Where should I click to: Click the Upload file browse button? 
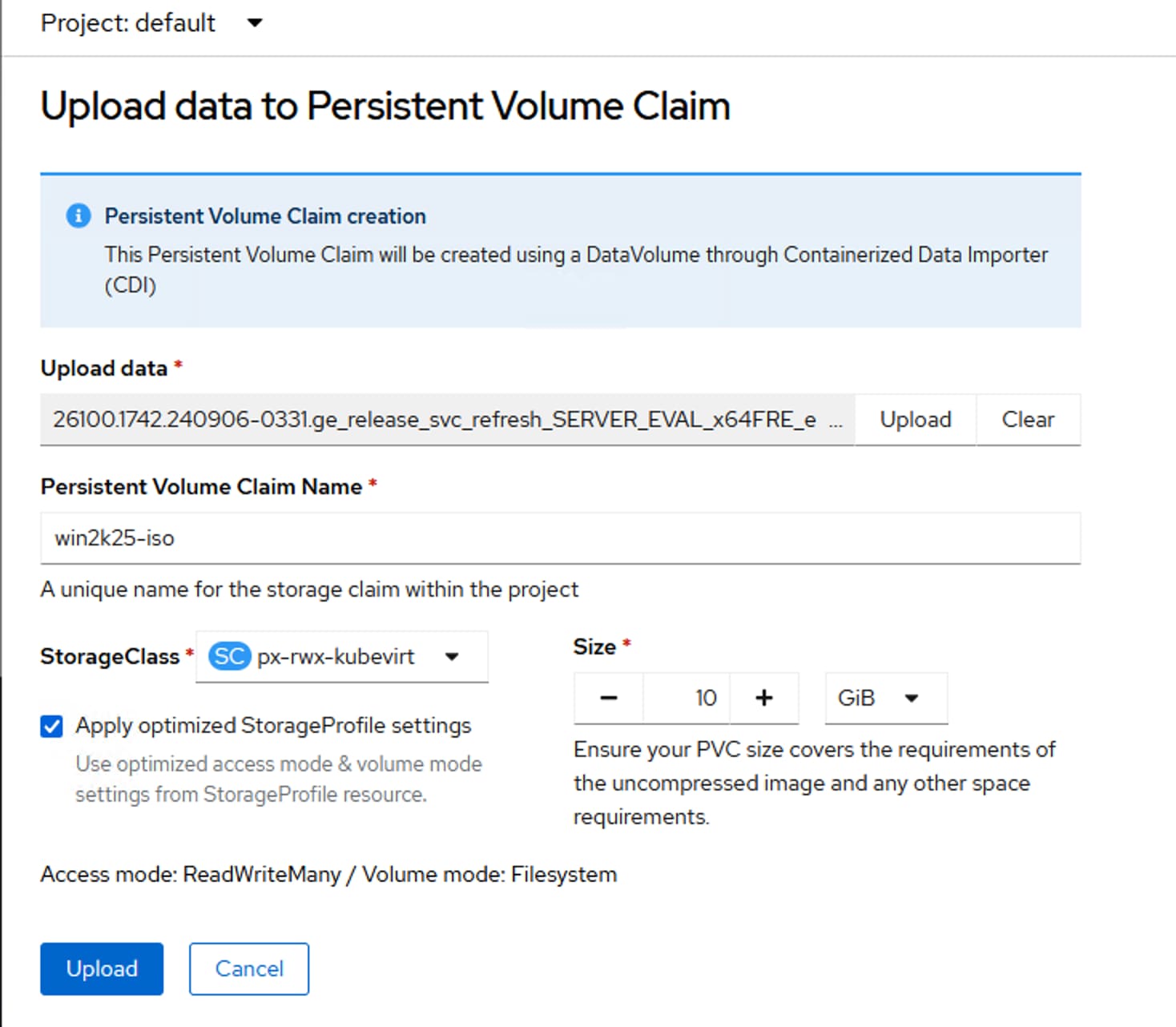click(915, 420)
